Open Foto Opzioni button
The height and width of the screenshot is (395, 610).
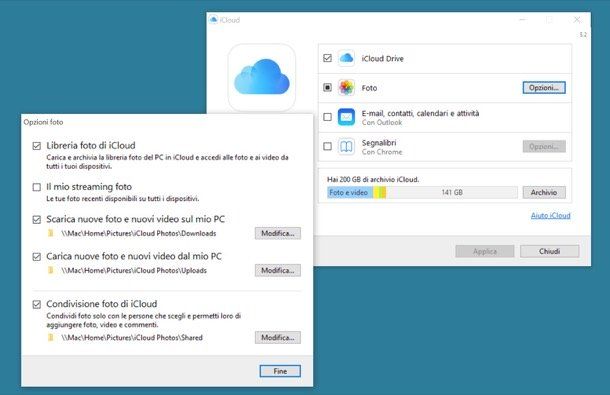[544, 88]
